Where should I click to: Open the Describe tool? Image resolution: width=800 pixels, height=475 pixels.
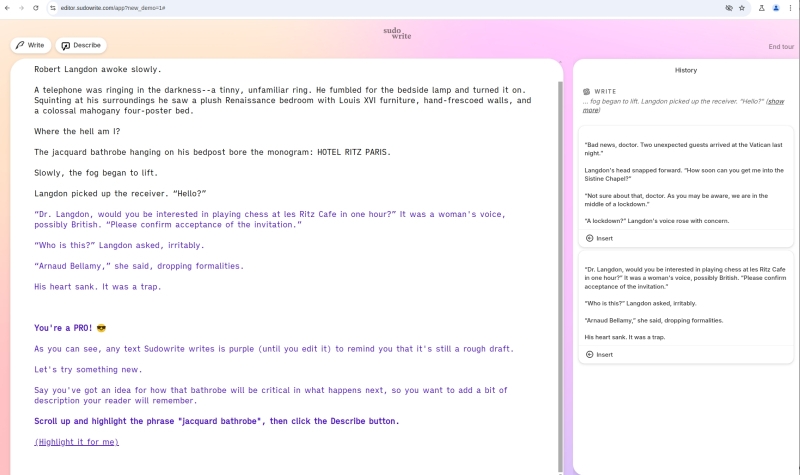coord(81,46)
